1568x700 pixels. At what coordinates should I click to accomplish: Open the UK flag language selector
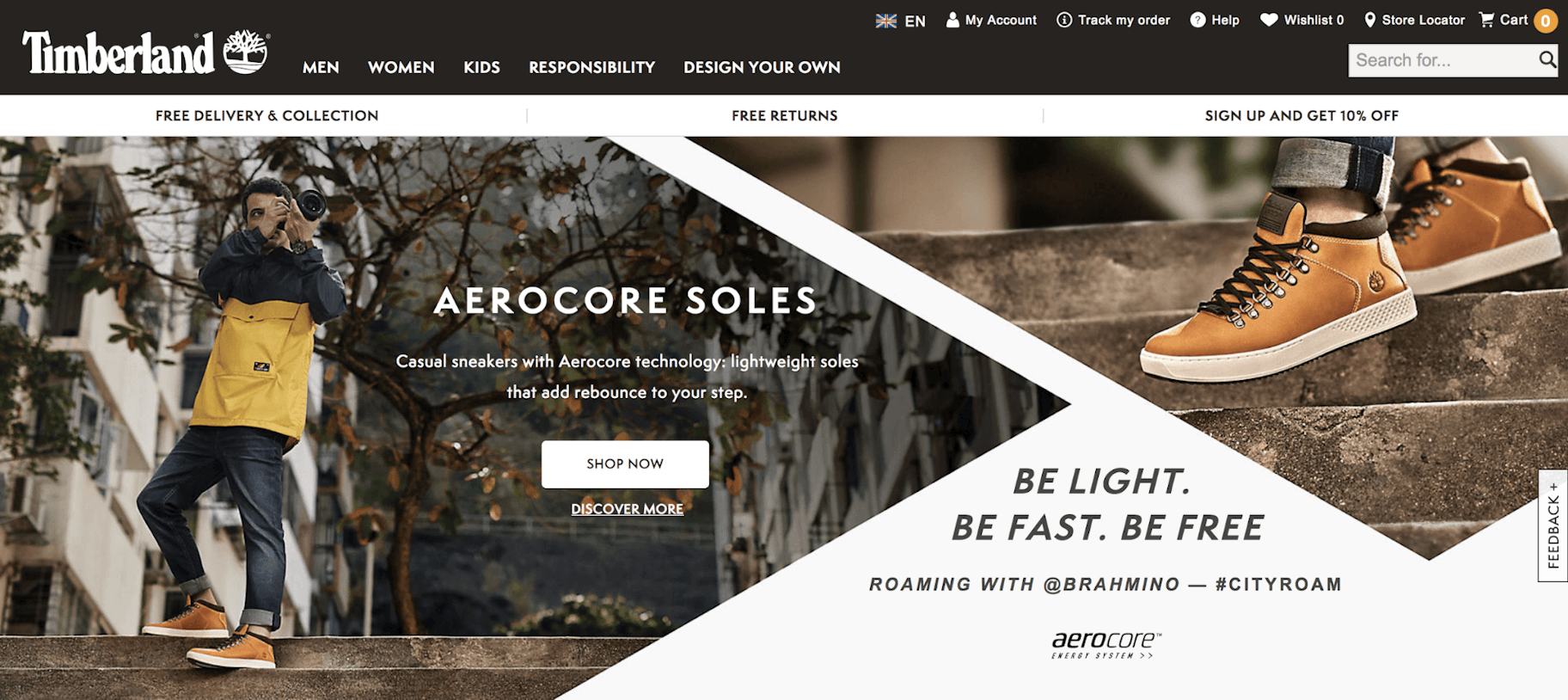(886, 21)
